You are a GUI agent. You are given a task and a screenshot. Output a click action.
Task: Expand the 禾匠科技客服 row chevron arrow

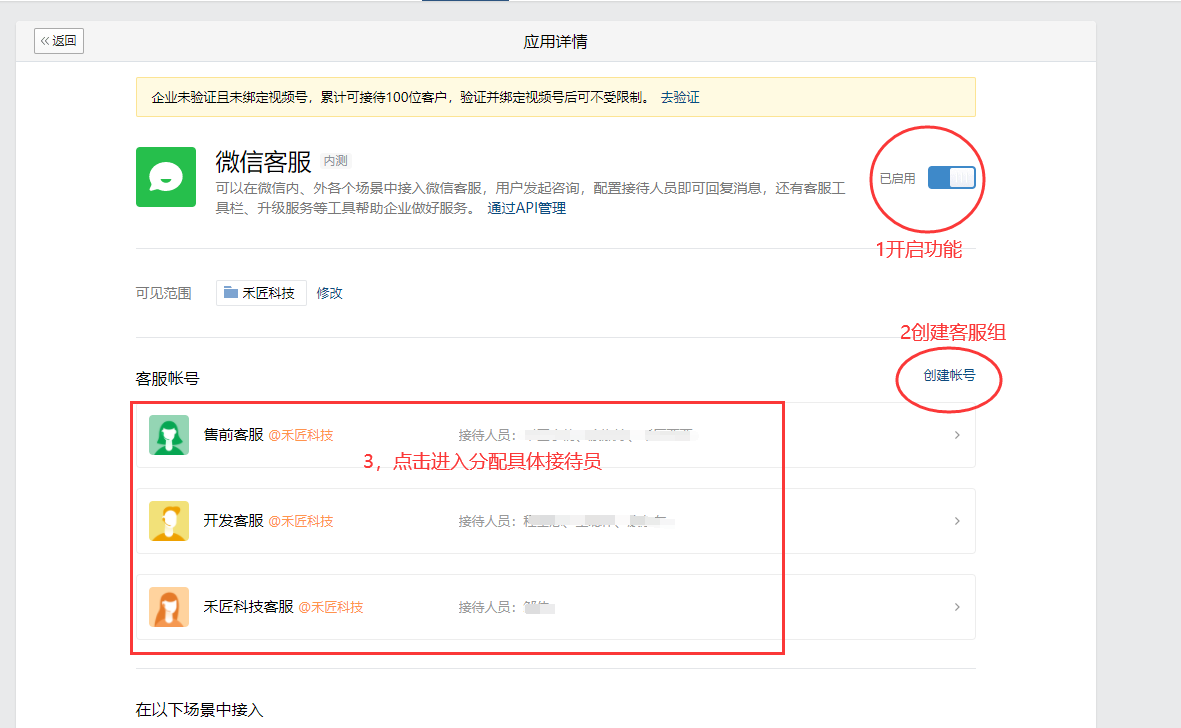(957, 607)
